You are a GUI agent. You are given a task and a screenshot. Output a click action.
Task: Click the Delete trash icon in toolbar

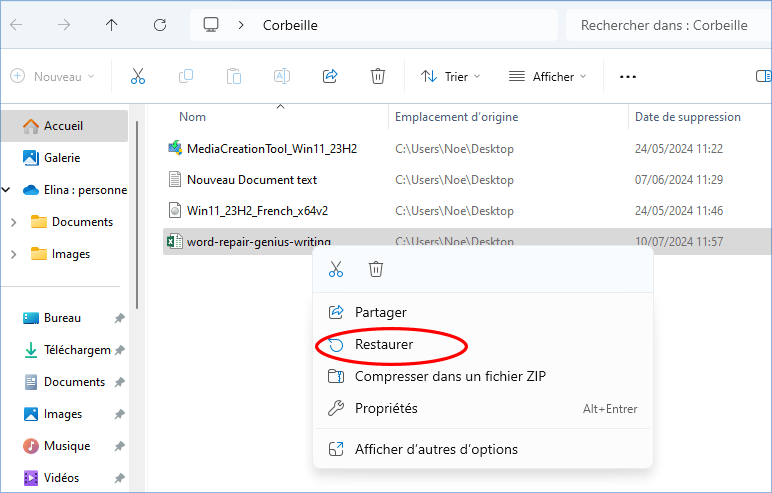coord(378,76)
